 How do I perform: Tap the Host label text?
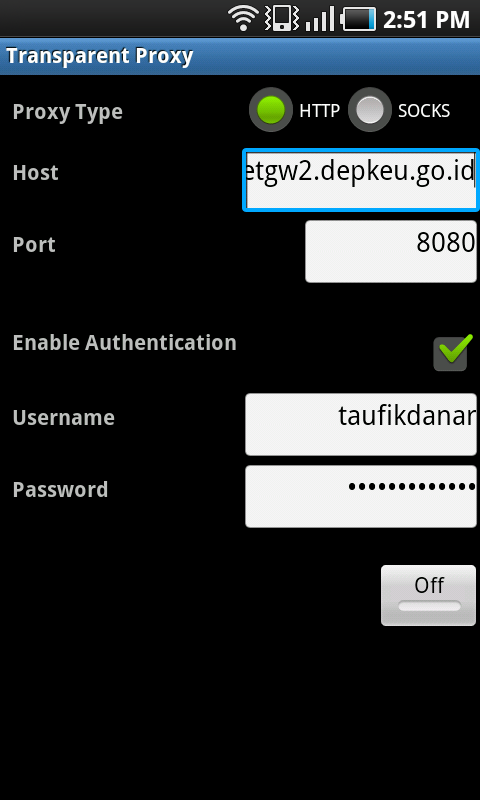(x=35, y=172)
